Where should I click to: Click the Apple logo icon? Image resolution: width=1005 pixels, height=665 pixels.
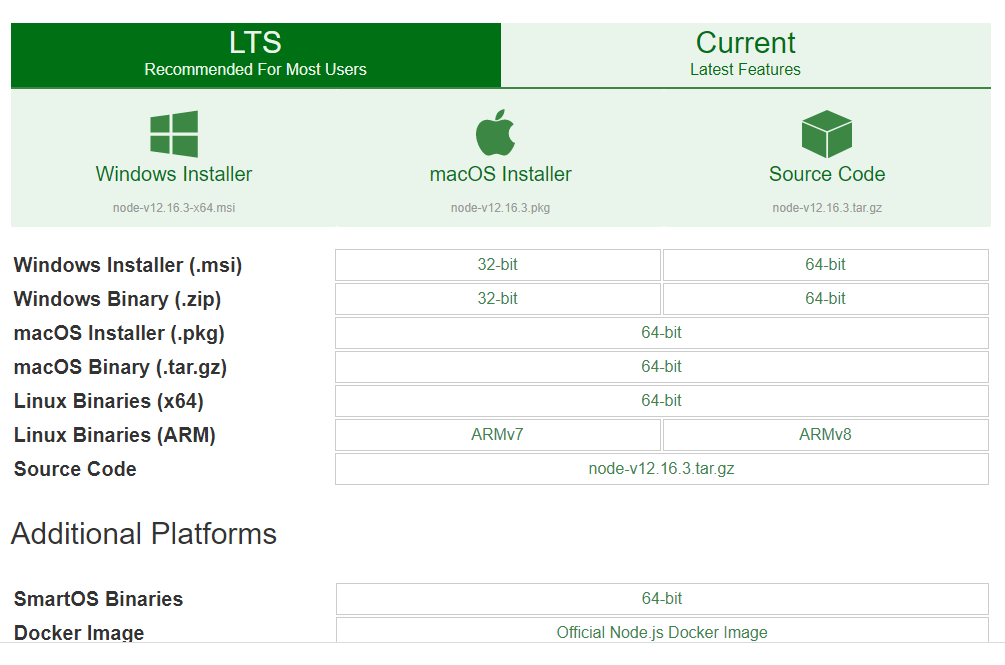[495, 134]
